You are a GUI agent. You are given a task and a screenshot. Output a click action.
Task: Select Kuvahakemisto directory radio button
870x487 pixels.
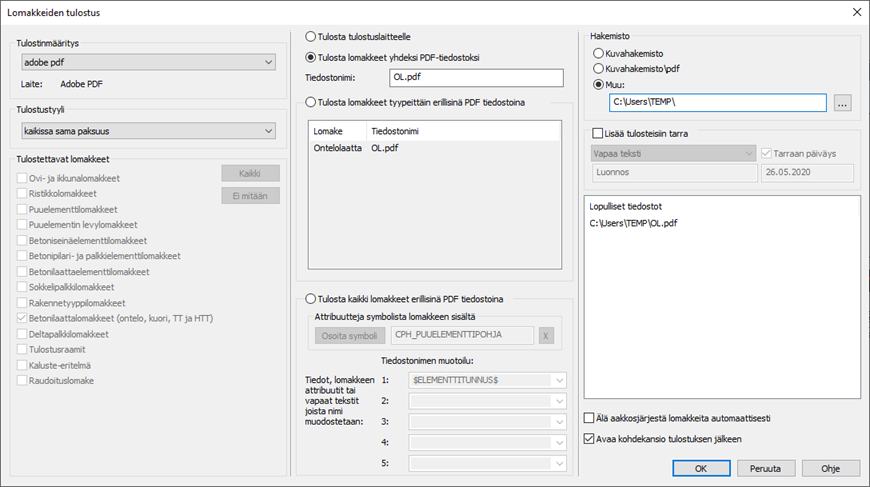[x=599, y=53]
